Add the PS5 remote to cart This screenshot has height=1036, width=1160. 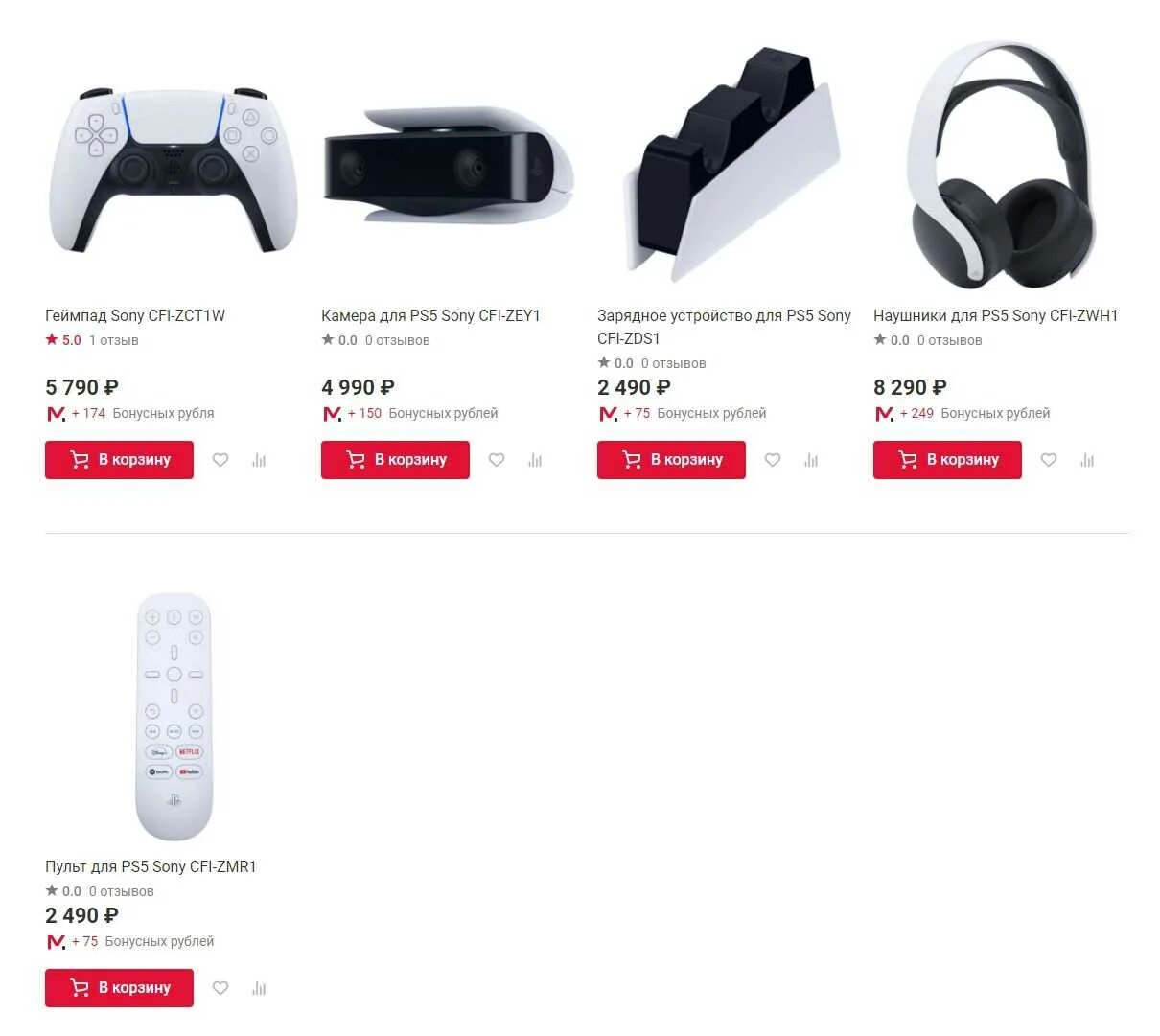click(119, 988)
